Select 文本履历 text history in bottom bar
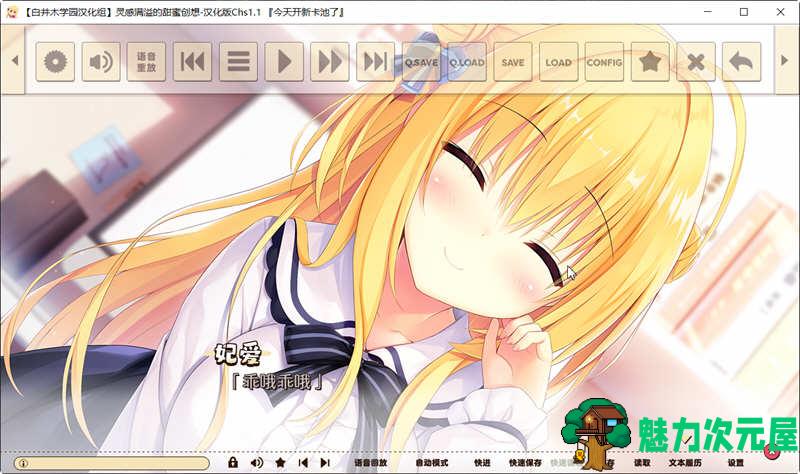This screenshot has width=800, height=474. 685,463
